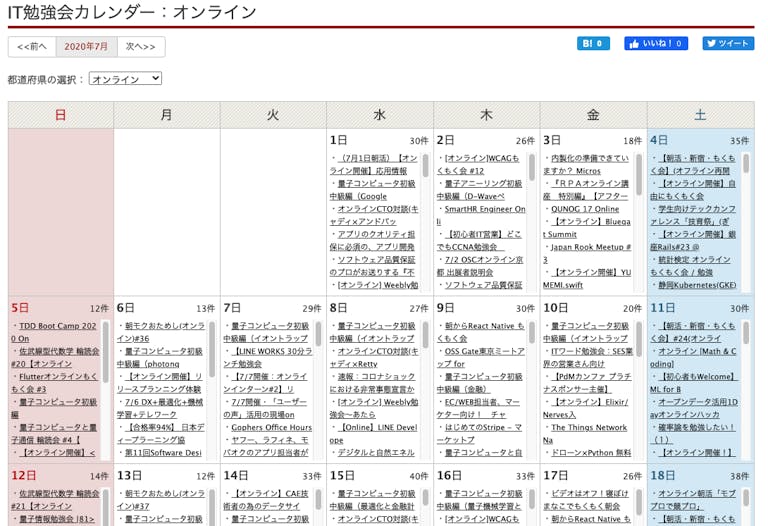Image resolution: width=768 pixels, height=526 pixels.
Task: Open July 3 event Japan Rook Meetup #3
Action: click(587, 253)
